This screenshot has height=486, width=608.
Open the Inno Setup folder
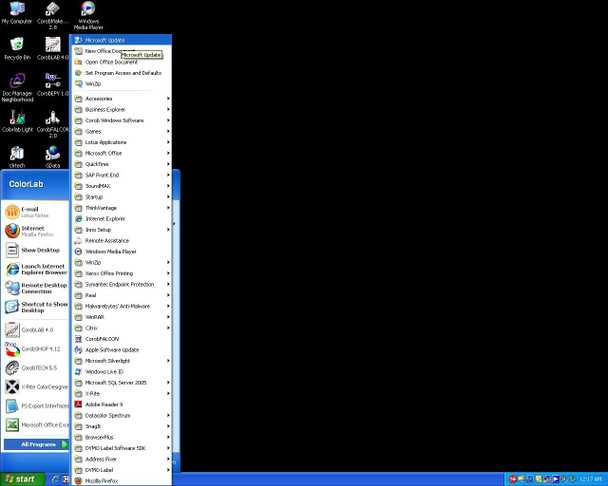(x=121, y=230)
